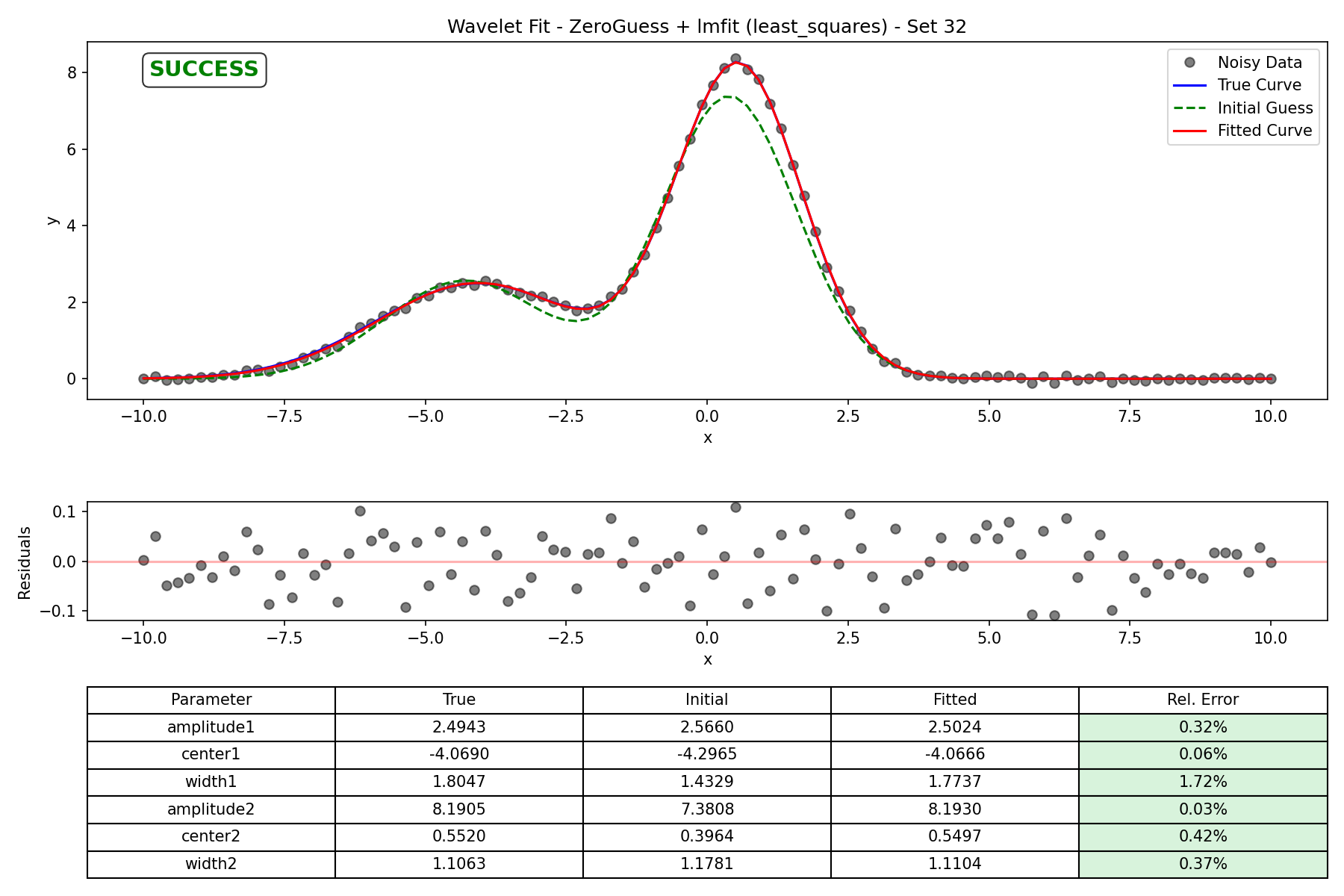Select the amplitude1 row label
Image resolution: width=1344 pixels, height=896 pixels.
[x=211, y=727]
